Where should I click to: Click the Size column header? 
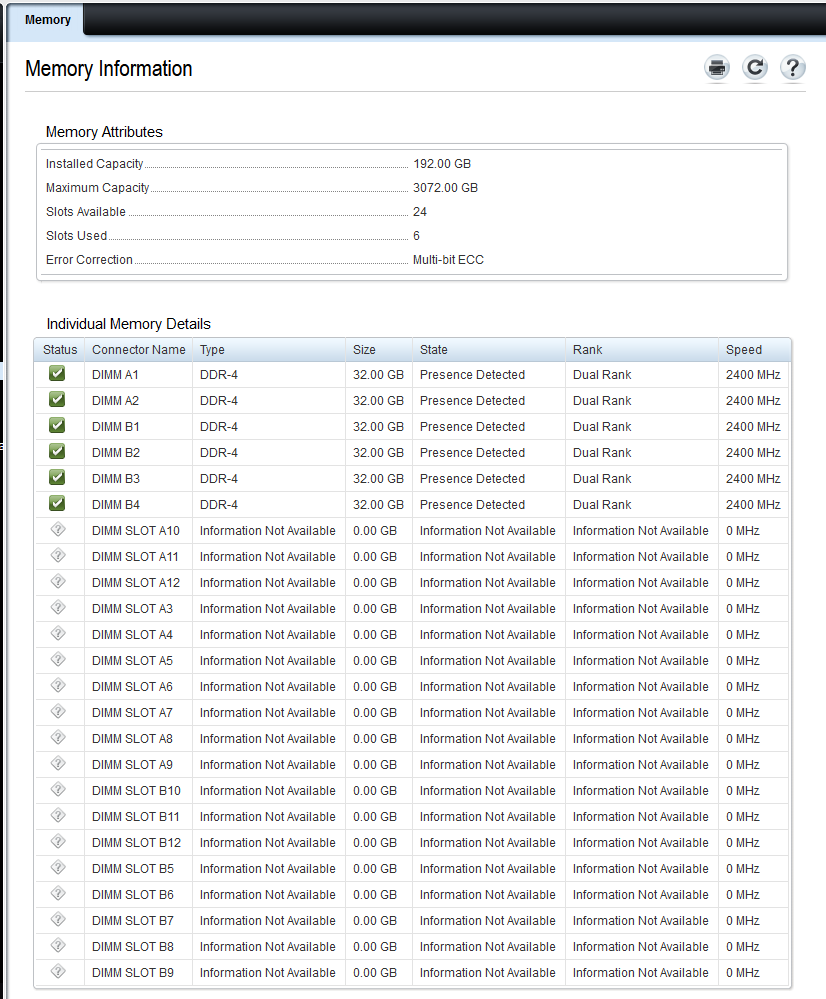click(364, 350)
